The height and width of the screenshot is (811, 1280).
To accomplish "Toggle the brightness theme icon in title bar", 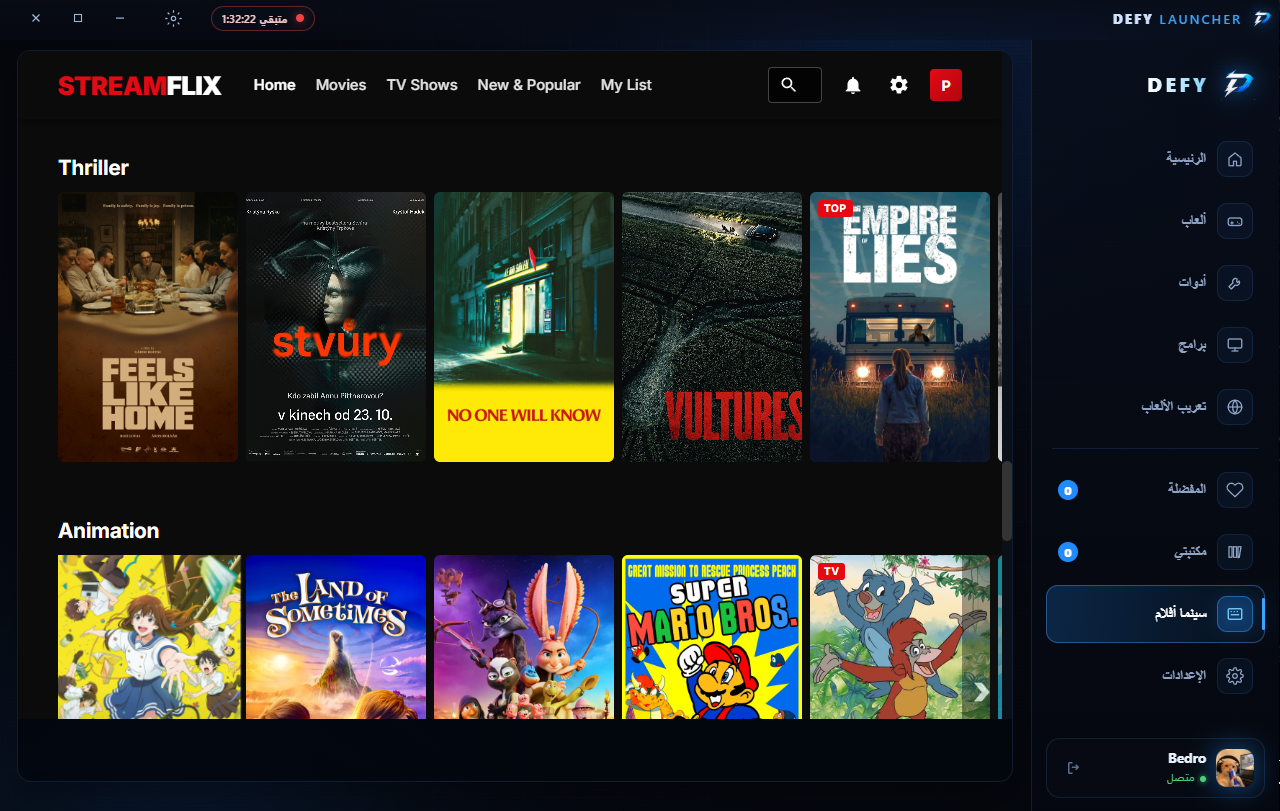I will (173, 19).
